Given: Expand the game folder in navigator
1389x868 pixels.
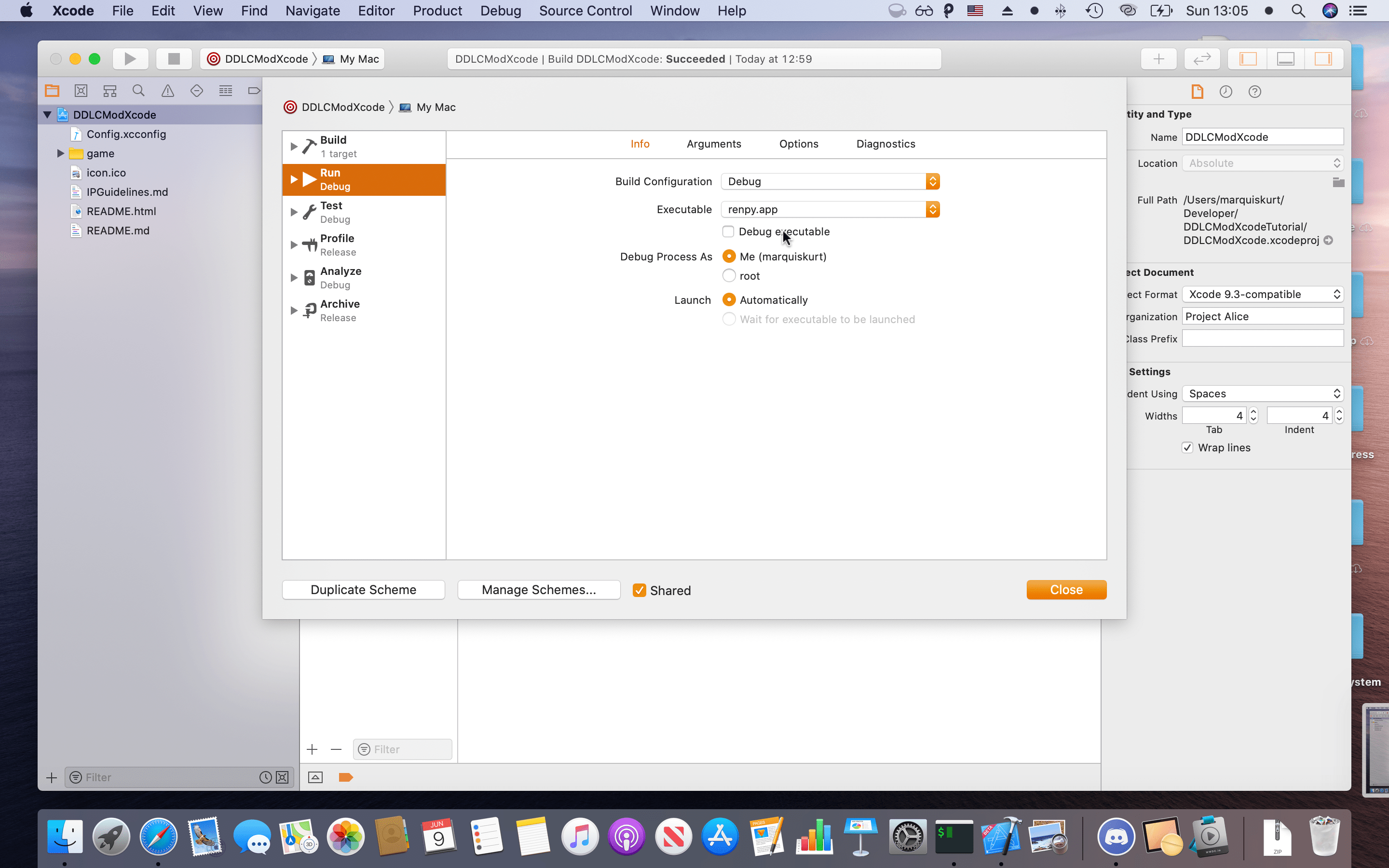Looking at the screenshot, I should coord(60,153).
